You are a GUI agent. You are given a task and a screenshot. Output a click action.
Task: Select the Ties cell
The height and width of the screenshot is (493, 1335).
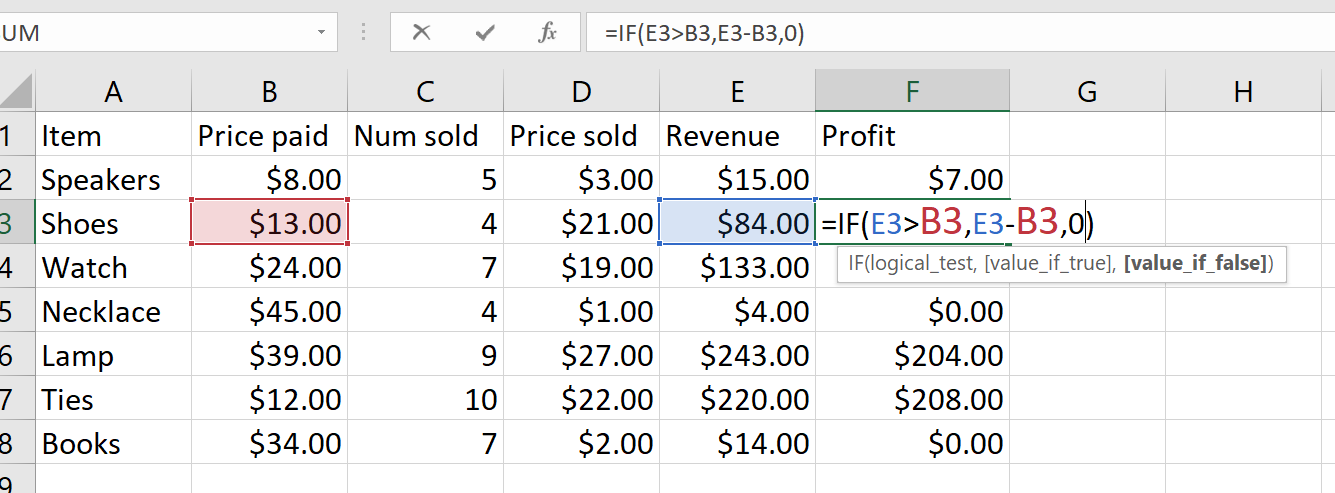113,399
